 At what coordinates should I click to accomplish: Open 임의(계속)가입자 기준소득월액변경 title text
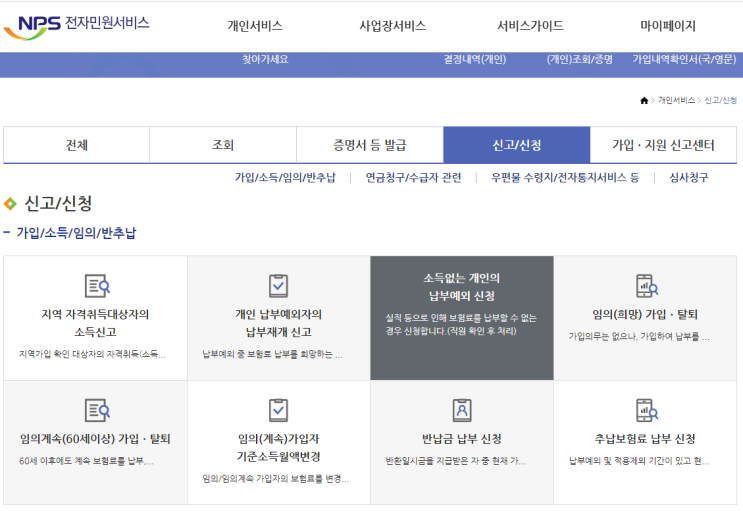pos(279,447)
